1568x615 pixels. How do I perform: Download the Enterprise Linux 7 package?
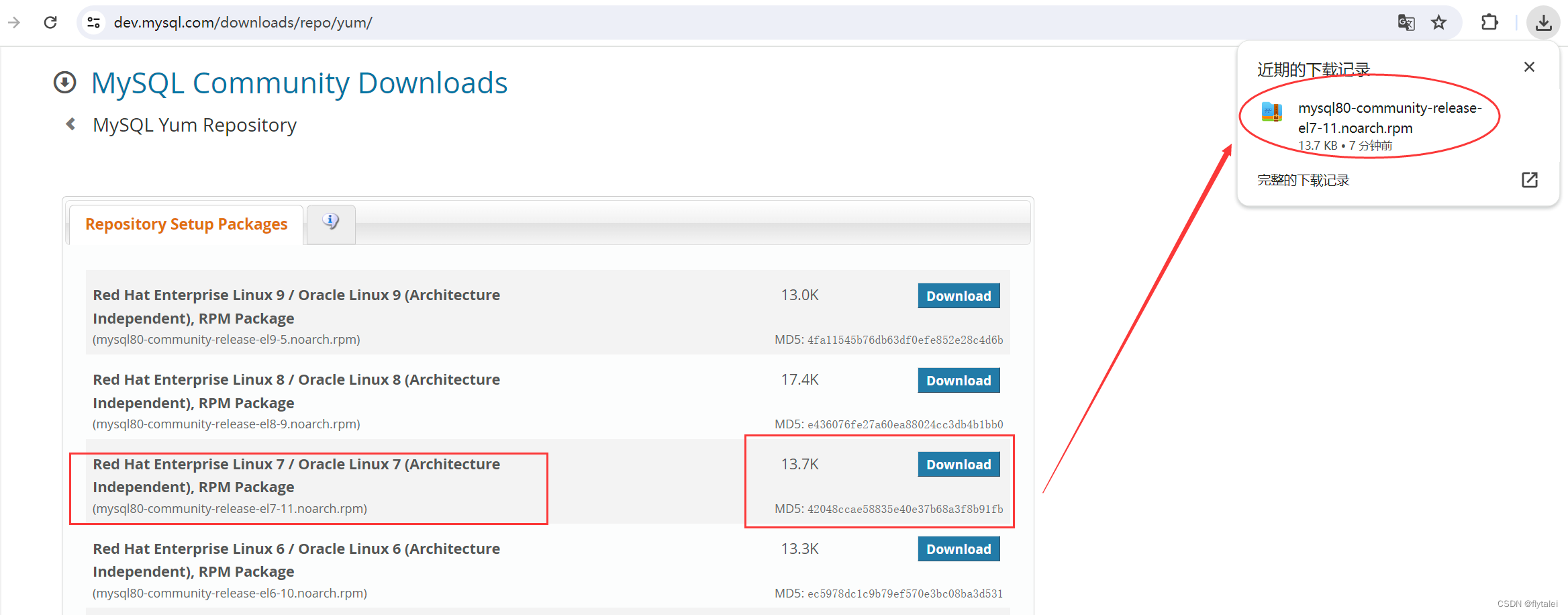coord(959,465)
